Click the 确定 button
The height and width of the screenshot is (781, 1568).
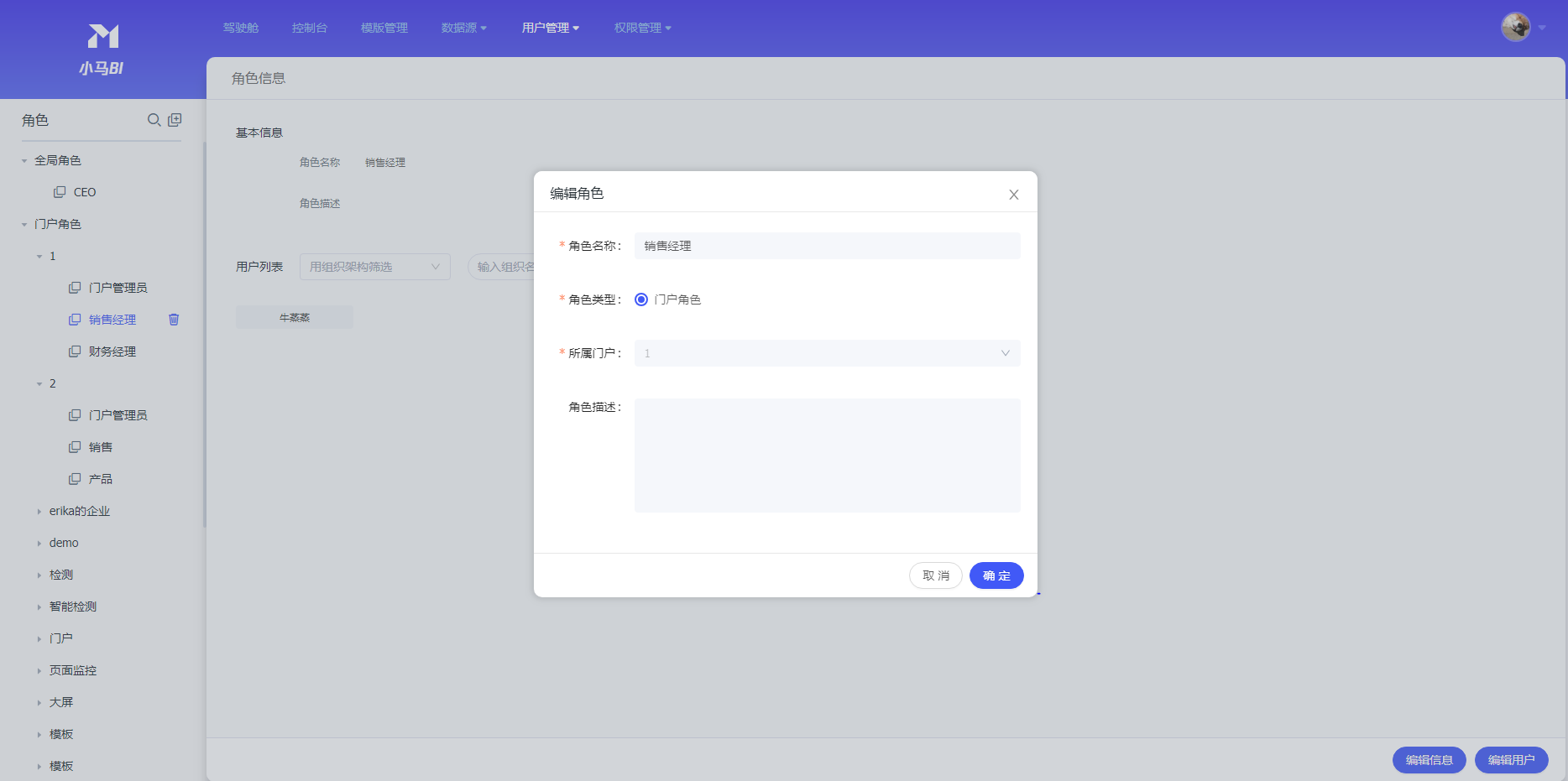(x=996, y=575)
